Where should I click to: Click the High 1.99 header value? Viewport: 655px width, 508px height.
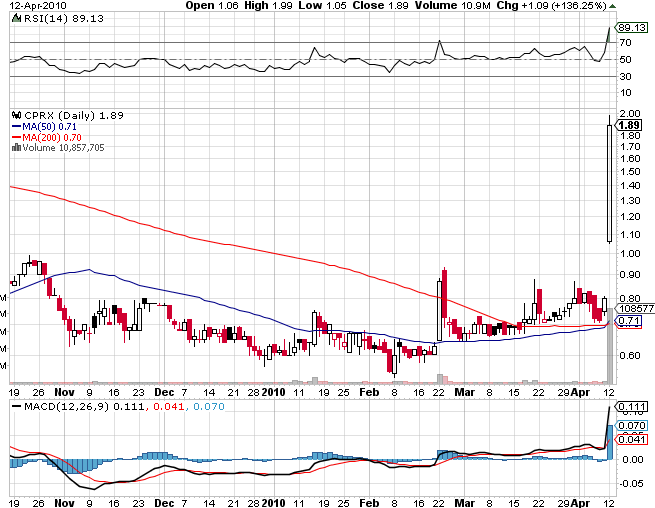(x=268, y=5)
